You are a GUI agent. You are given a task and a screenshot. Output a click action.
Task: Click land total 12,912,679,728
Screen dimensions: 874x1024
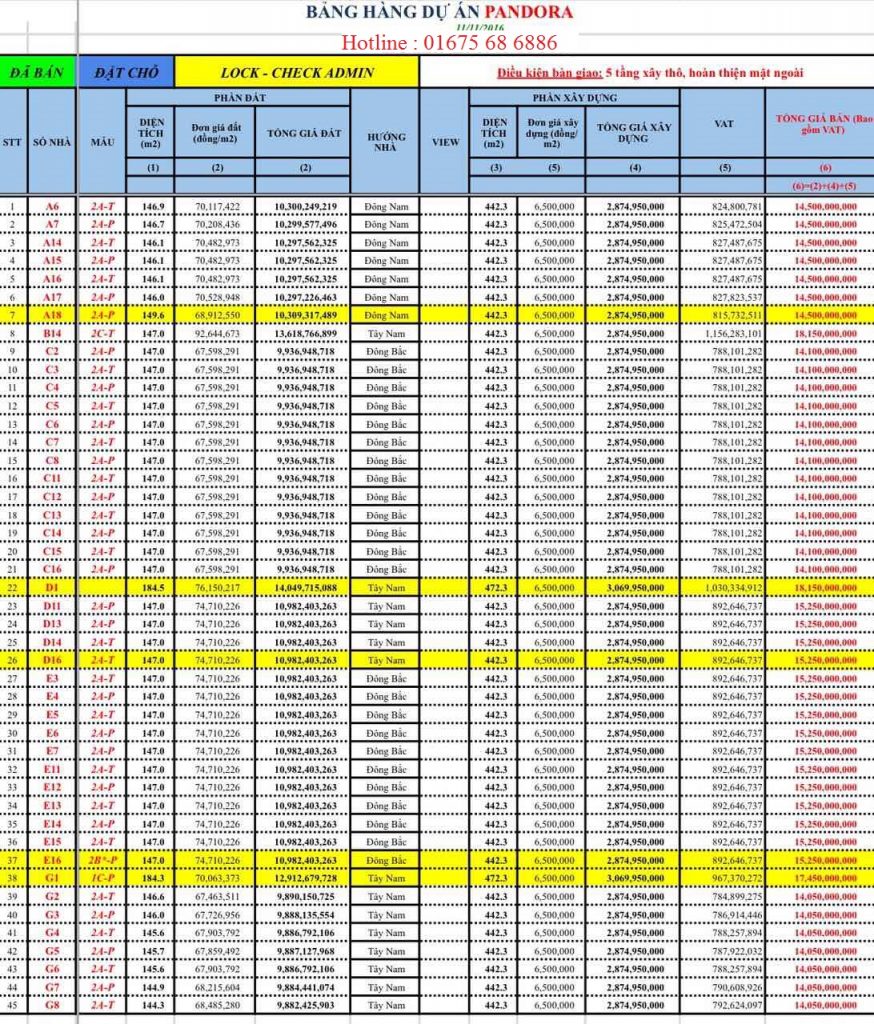coord(306,878)
